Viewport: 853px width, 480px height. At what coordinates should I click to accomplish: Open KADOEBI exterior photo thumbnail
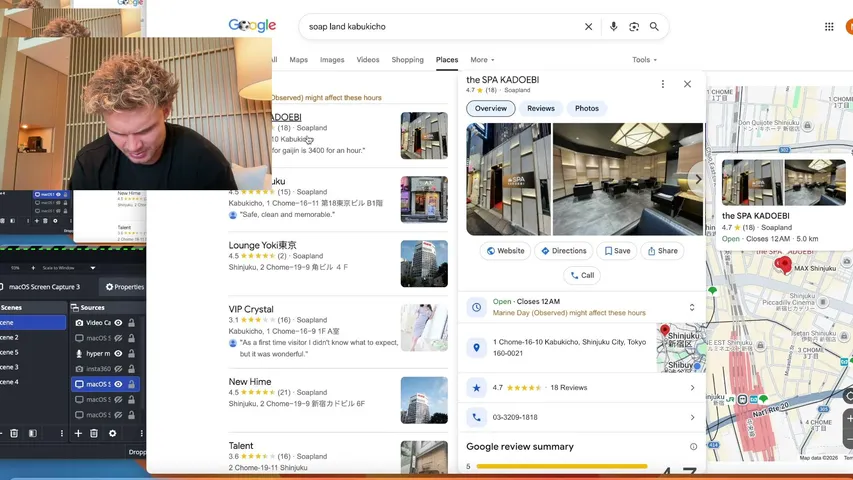[508, 179]
